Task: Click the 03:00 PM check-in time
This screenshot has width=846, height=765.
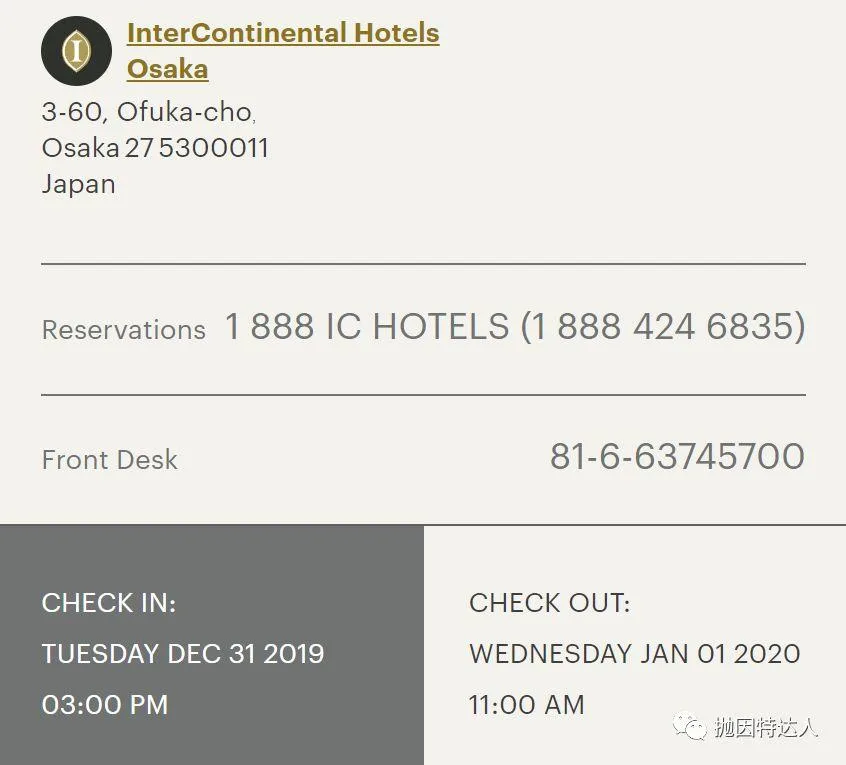Action: tap(105, 705)
